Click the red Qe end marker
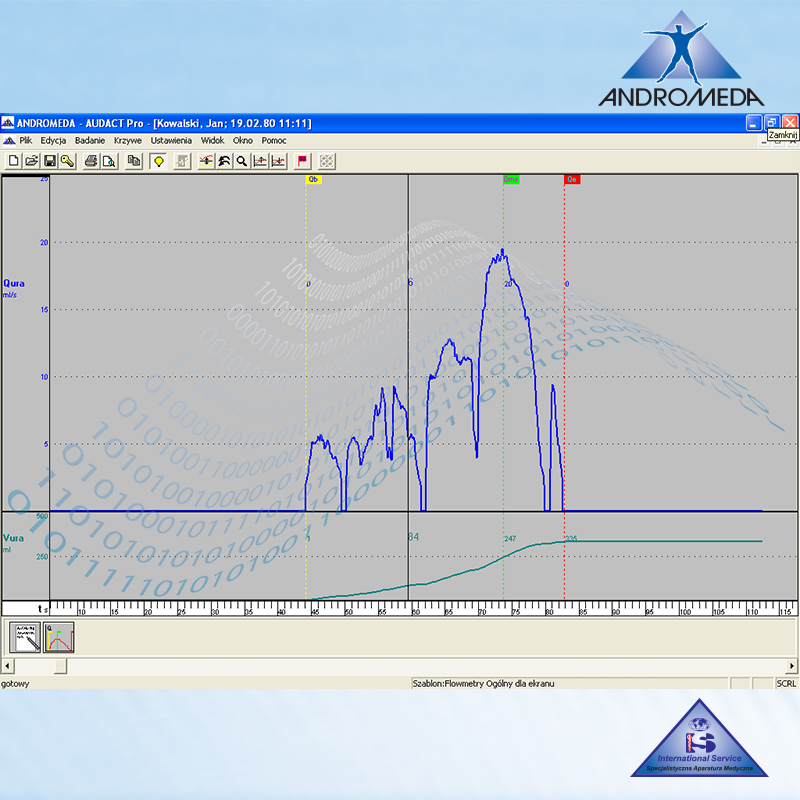This screenshot has height=800, width=800. click(x=572, y=179)
